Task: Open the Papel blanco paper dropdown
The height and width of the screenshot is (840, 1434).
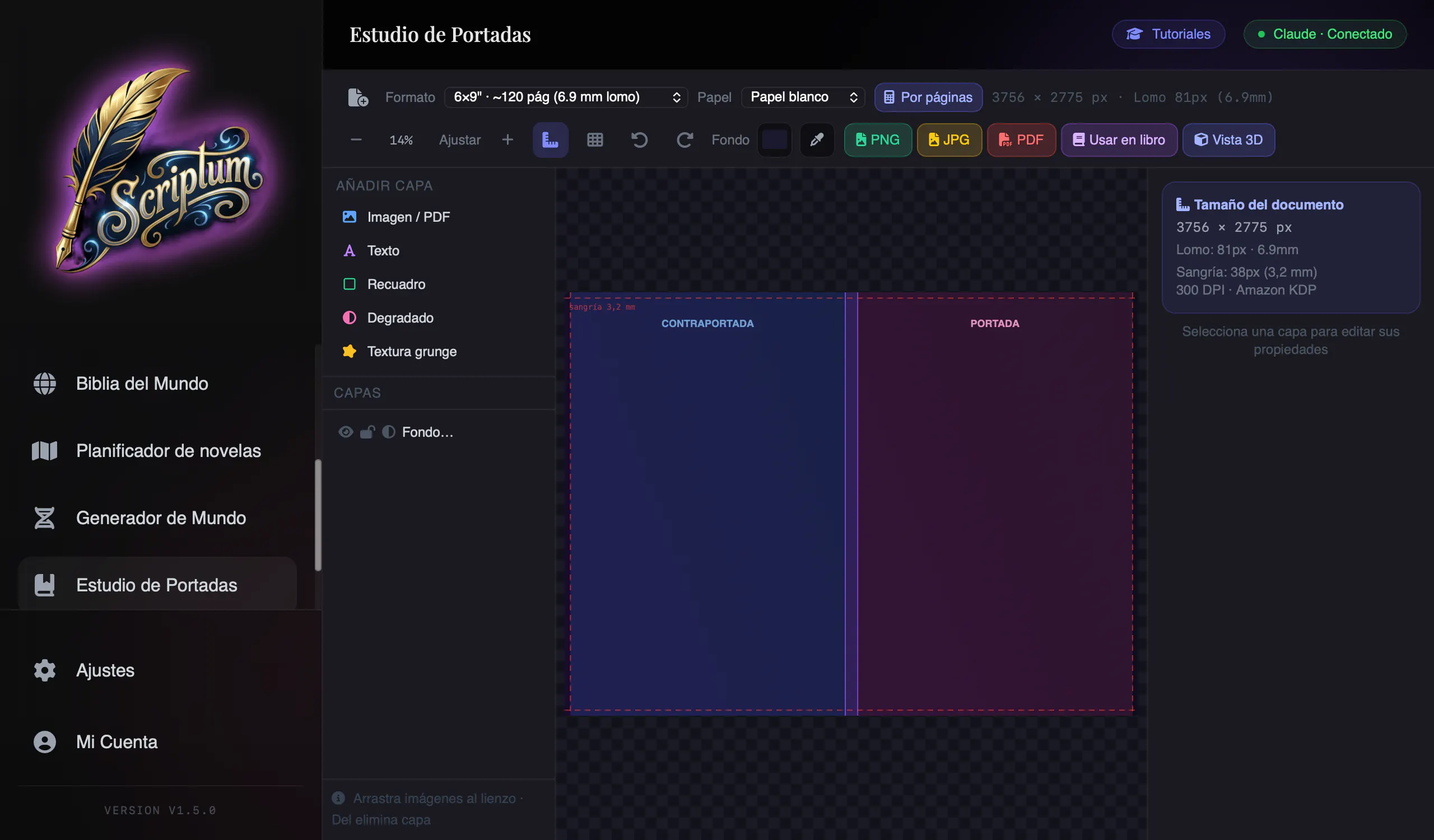Action: 803,97
